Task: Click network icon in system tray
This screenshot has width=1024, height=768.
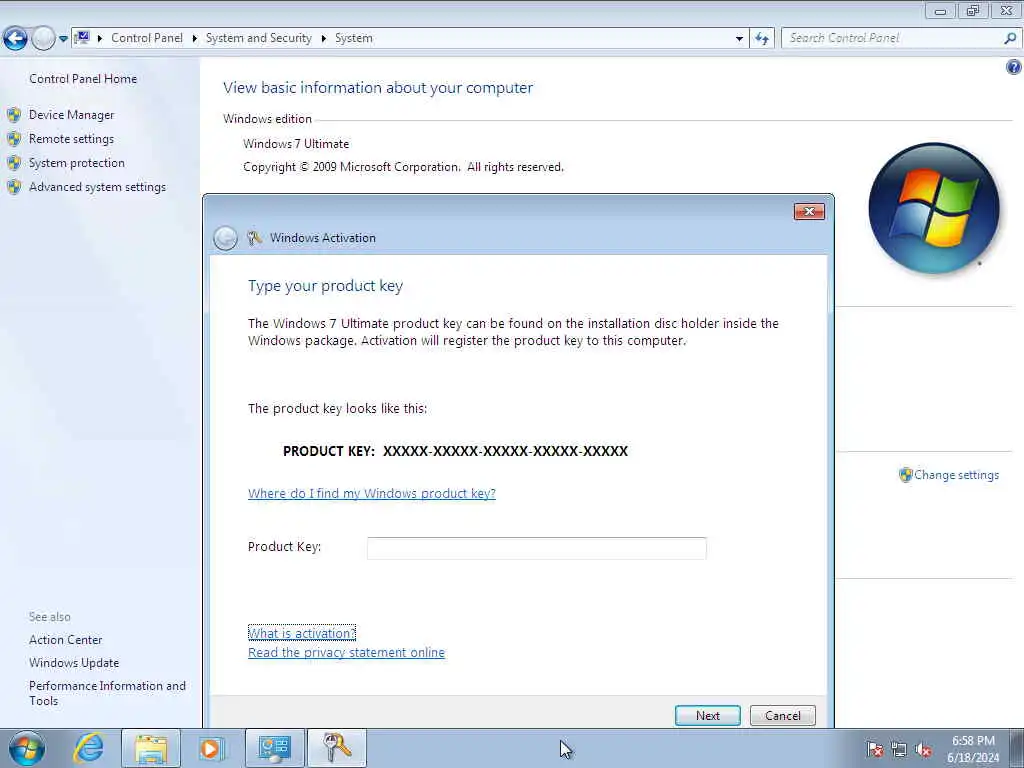Action: tap(899, 750)
